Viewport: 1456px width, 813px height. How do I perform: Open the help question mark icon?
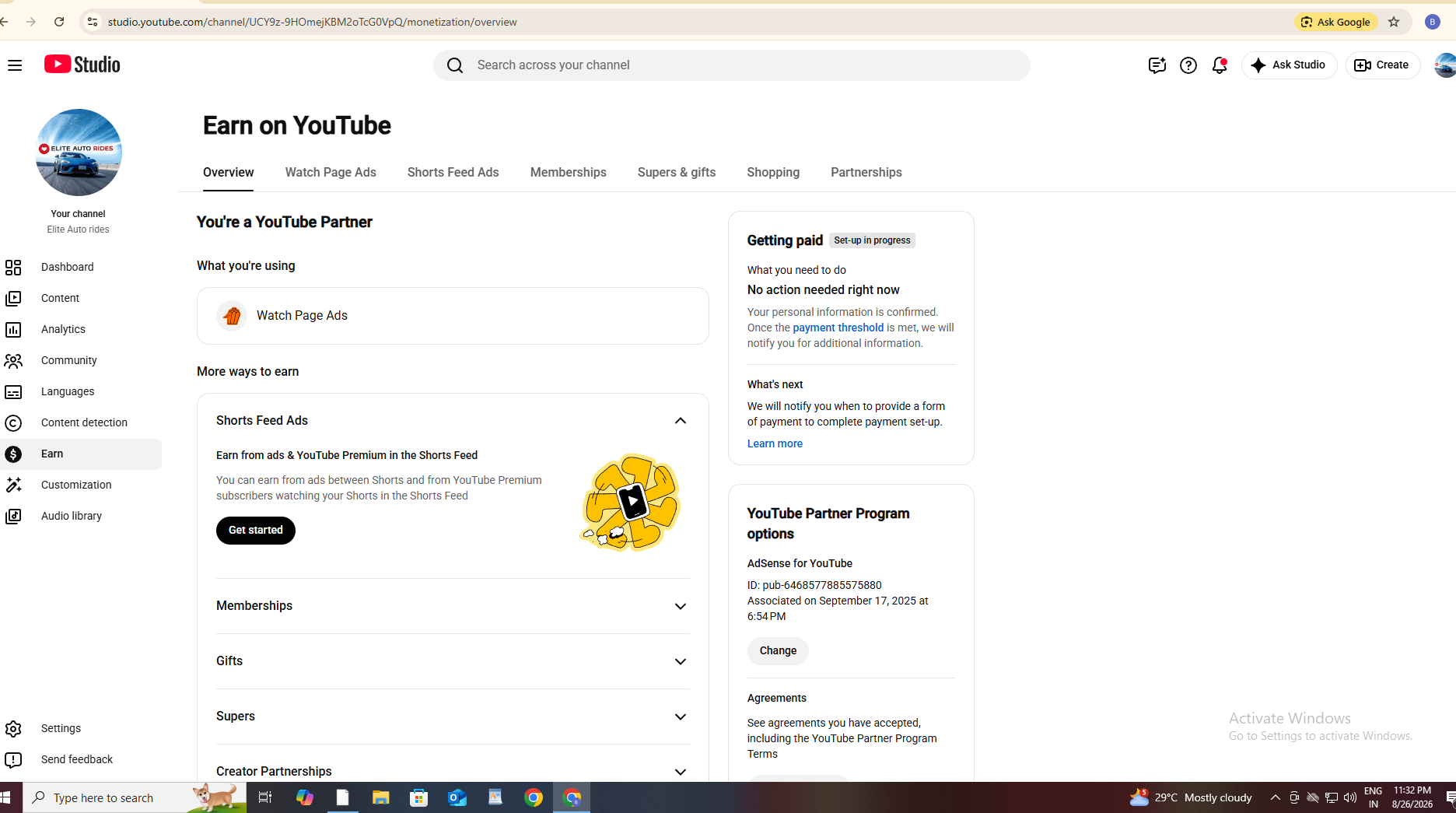[x=1188, y=65]
